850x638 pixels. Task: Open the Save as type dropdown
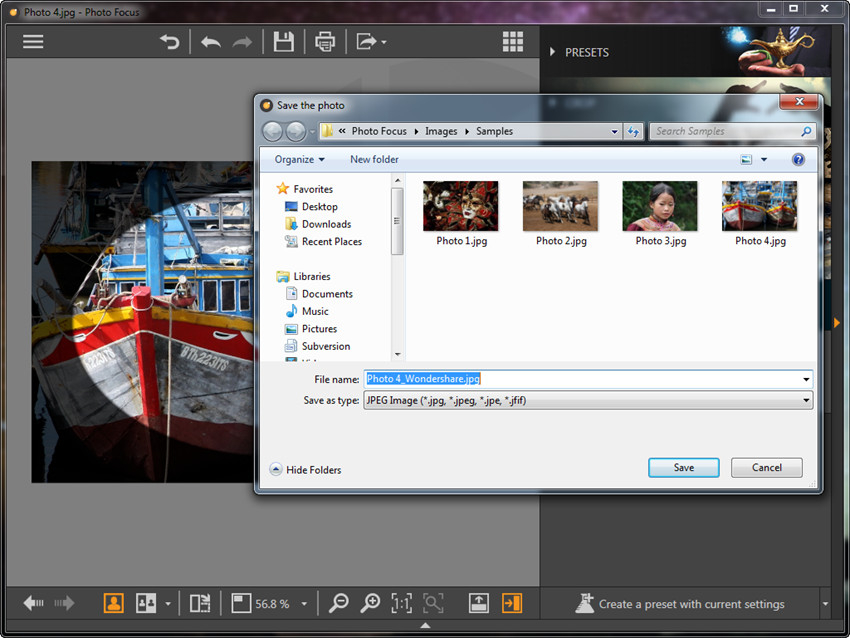pos(588,401)
